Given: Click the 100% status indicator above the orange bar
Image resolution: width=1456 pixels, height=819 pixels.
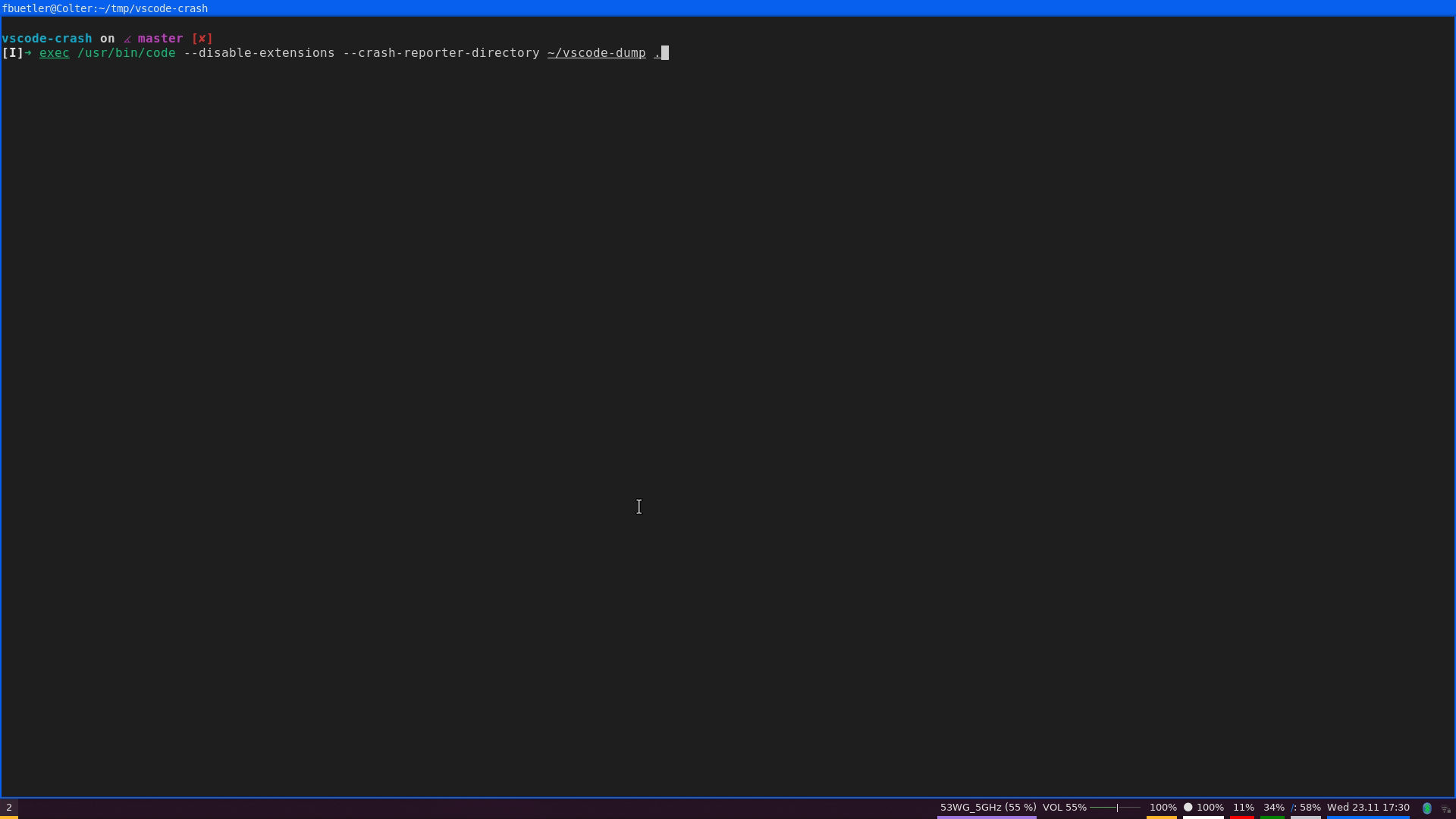Looking at the screenshot, I should pyautogui.click(x=1163, y=808).
